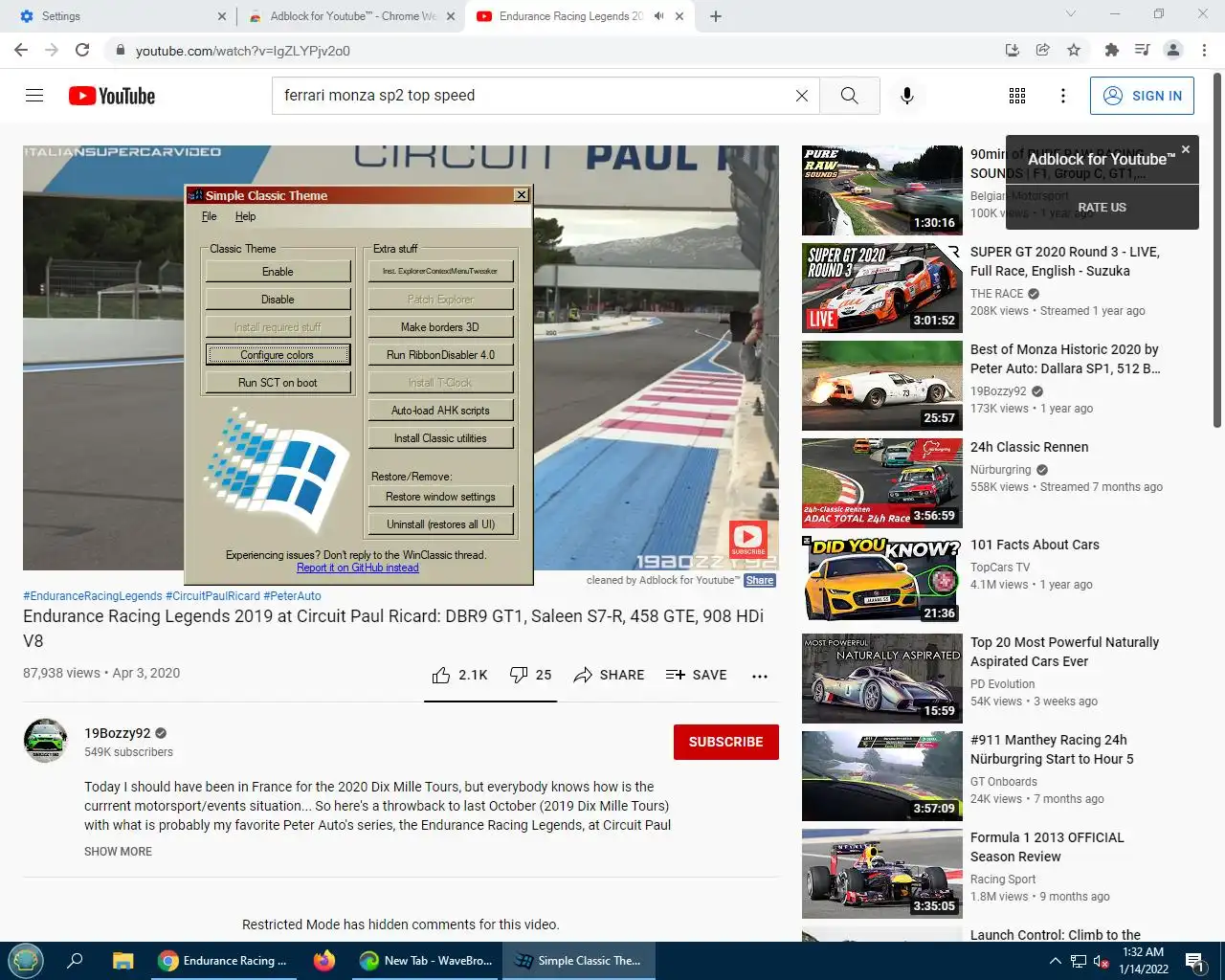The height and width of the screenshot is (980, 1225).
Task: Launch Firefox from the taskbar
Action: [324, 961]
